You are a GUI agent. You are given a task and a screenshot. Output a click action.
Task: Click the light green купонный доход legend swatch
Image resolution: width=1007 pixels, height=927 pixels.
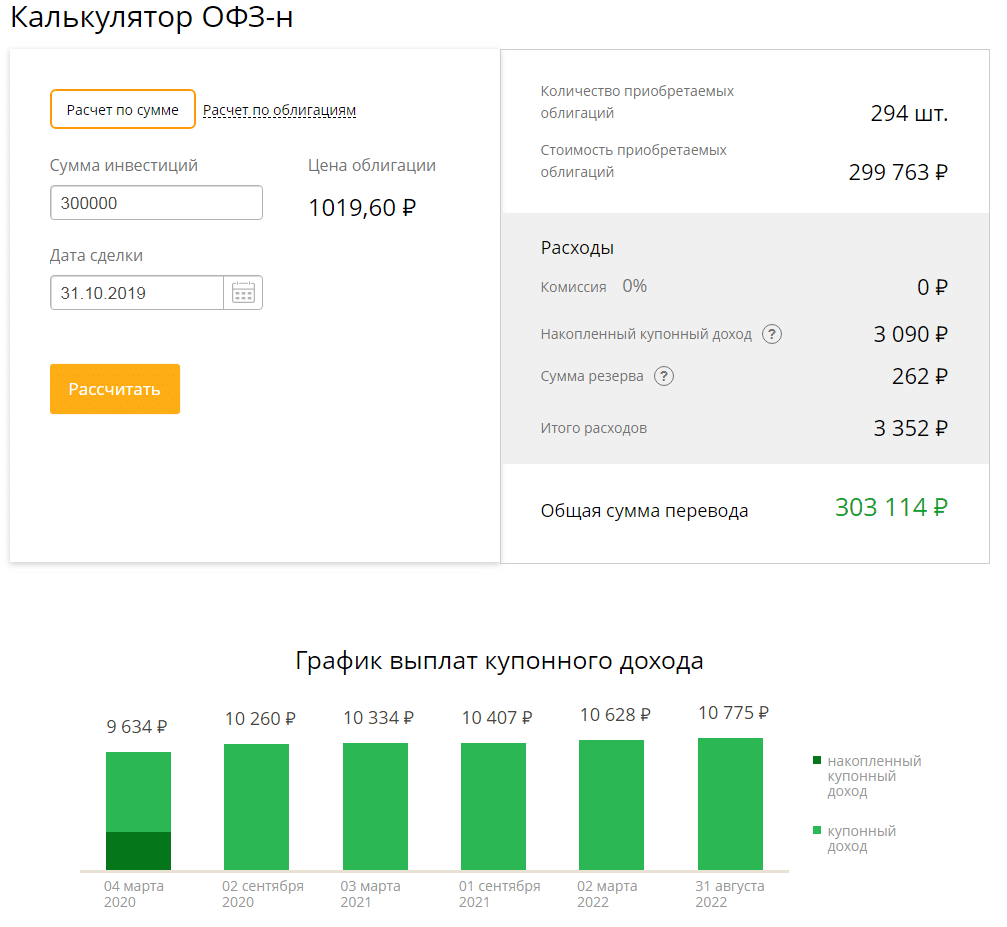coord(817,831)
